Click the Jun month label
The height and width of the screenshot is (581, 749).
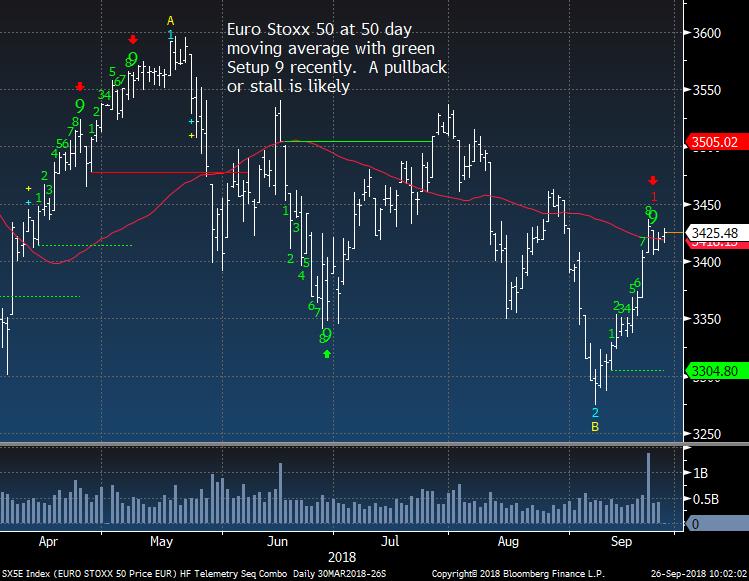pyautogui.click(x=277, y=542)
